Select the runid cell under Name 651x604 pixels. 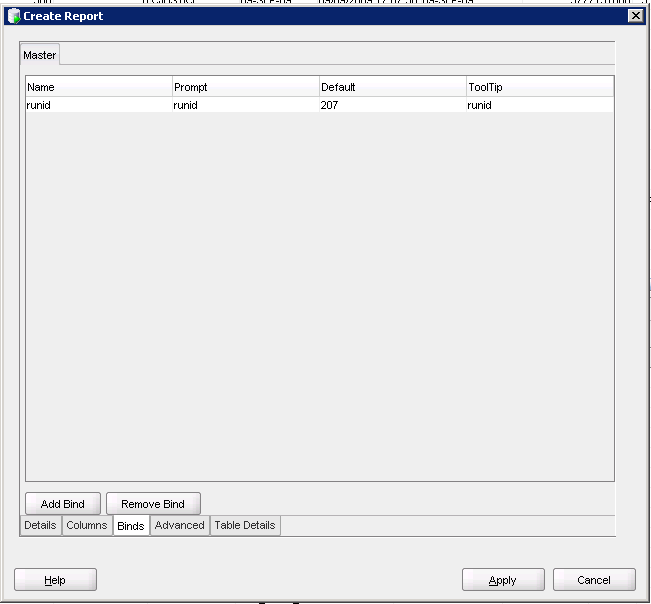(99, 105)
